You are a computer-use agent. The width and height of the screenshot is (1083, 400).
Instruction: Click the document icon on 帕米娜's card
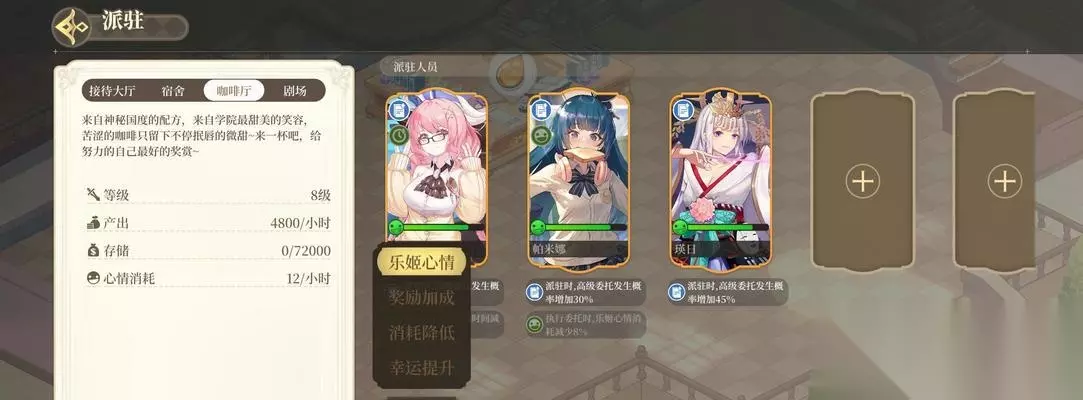(542, 110)
